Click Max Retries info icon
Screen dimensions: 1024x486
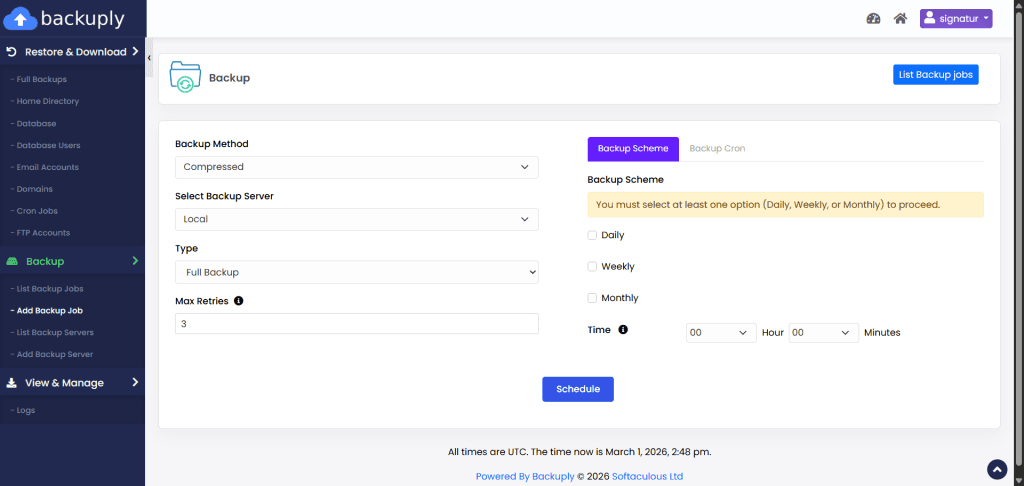(238, 301)
